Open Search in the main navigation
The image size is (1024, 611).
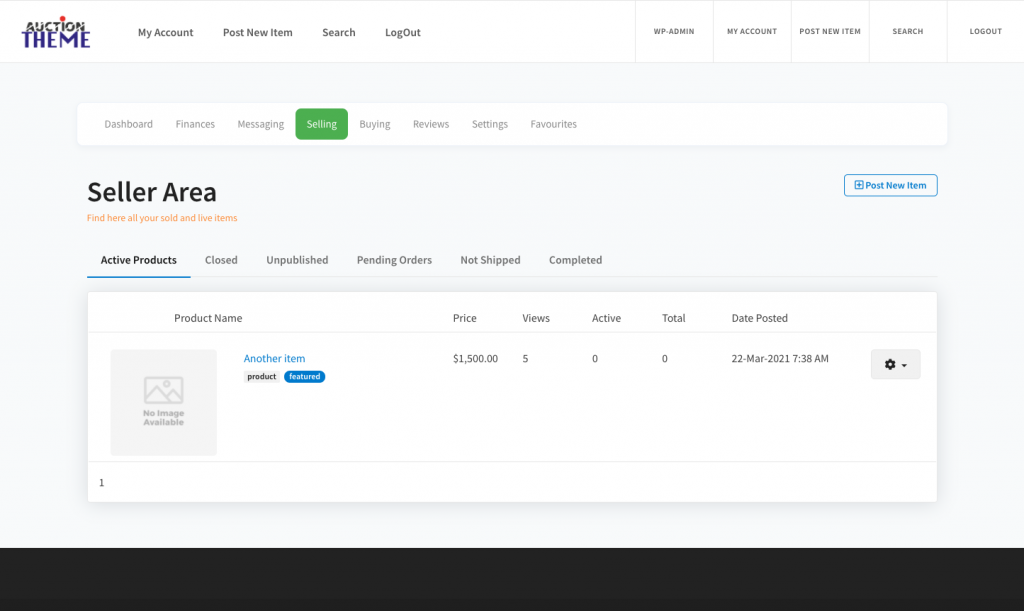tap(338, 32)
